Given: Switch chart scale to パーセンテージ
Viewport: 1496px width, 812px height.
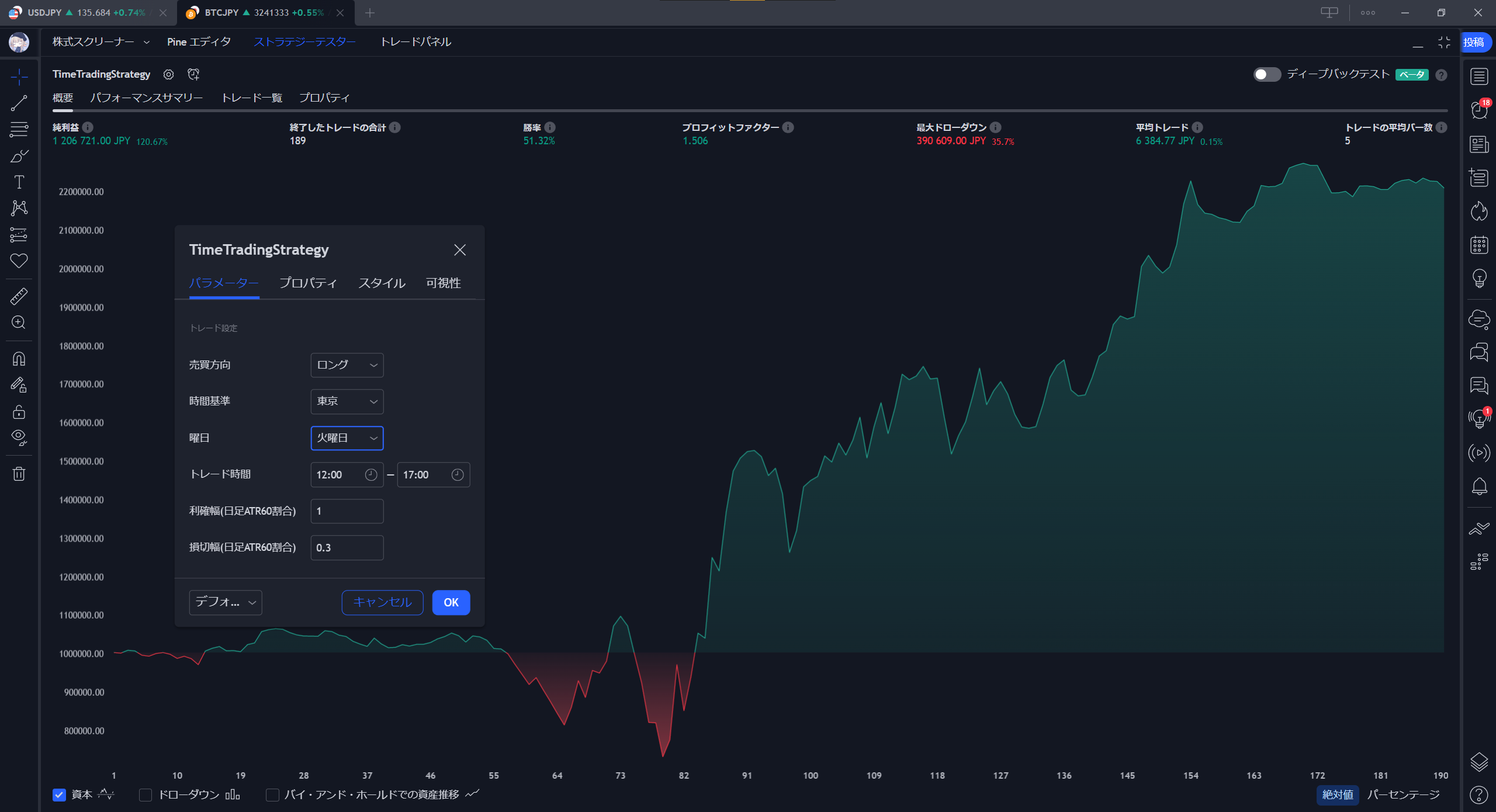Looking at the screenshot, I should pos(1402,794).
